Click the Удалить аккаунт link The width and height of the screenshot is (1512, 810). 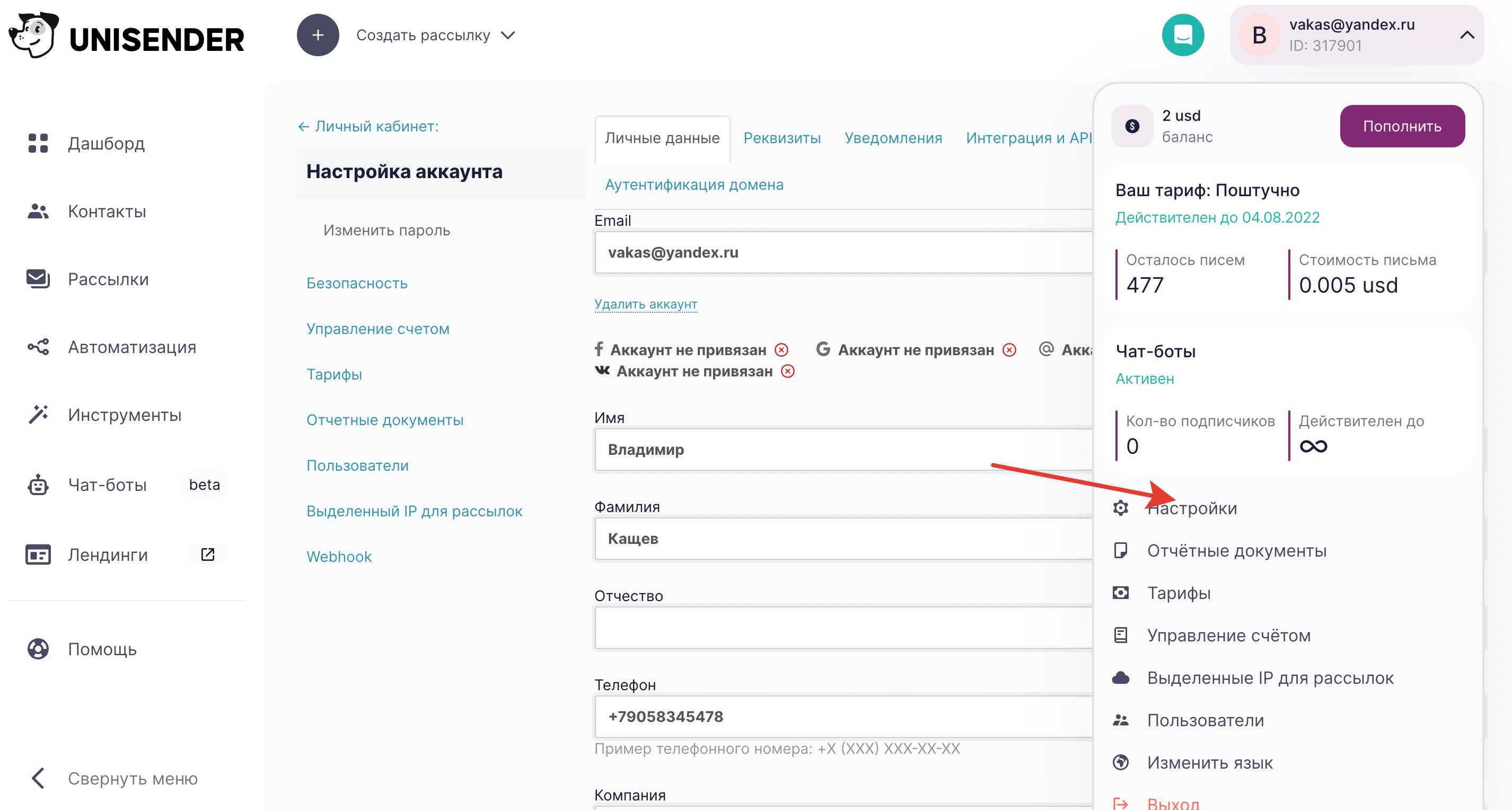point(646,304)
